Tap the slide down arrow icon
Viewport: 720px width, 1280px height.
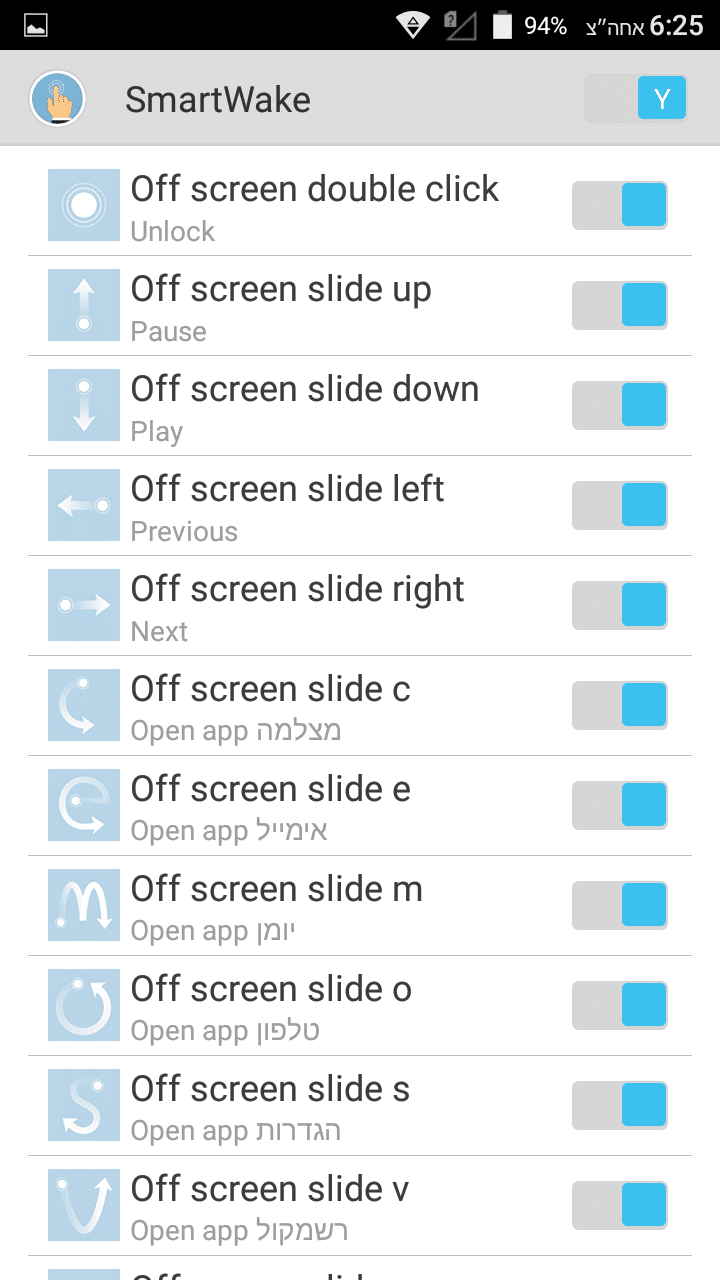(x=84, y=406)
